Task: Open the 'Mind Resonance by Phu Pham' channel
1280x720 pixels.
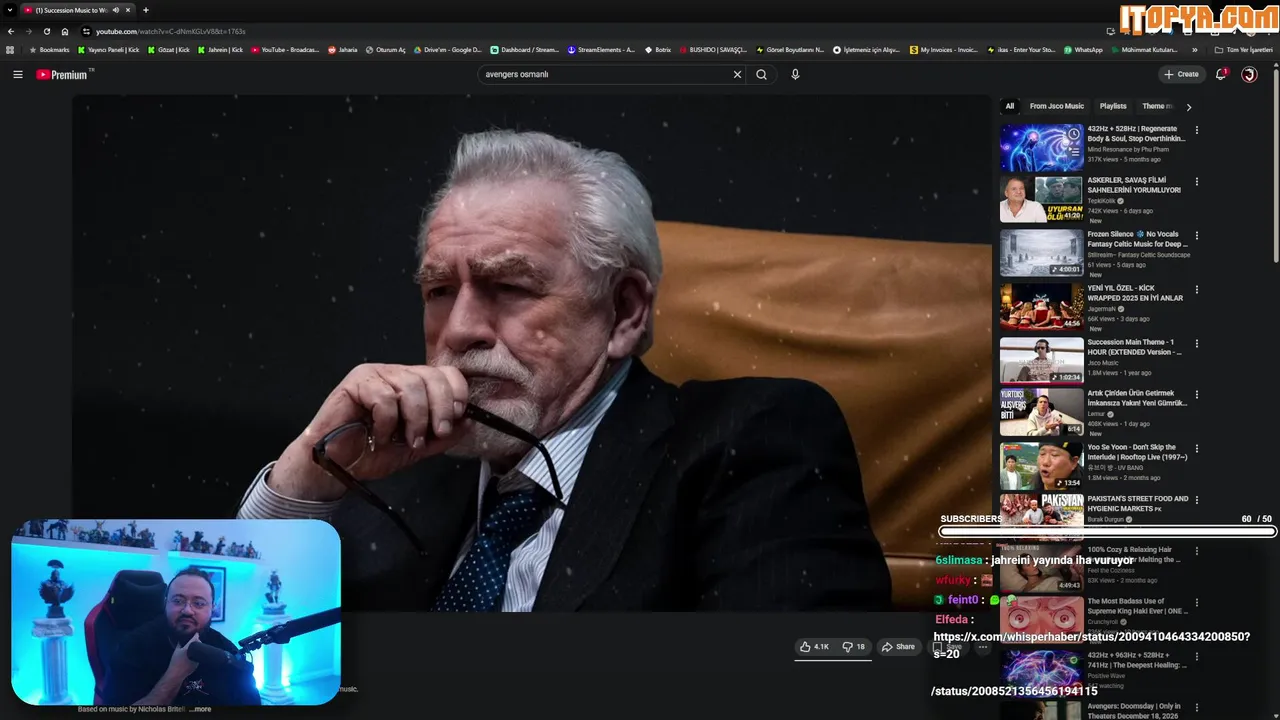Action: (1130, 149)
